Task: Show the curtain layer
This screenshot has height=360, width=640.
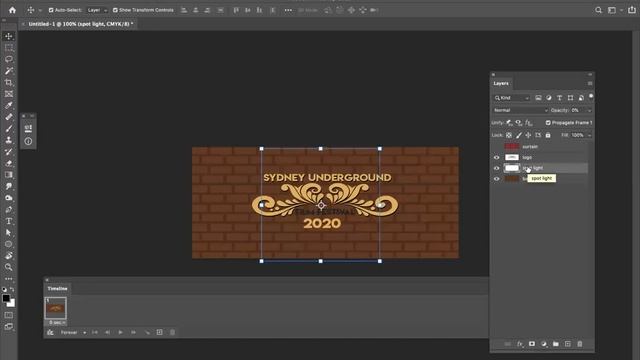Action: (496, 147)
